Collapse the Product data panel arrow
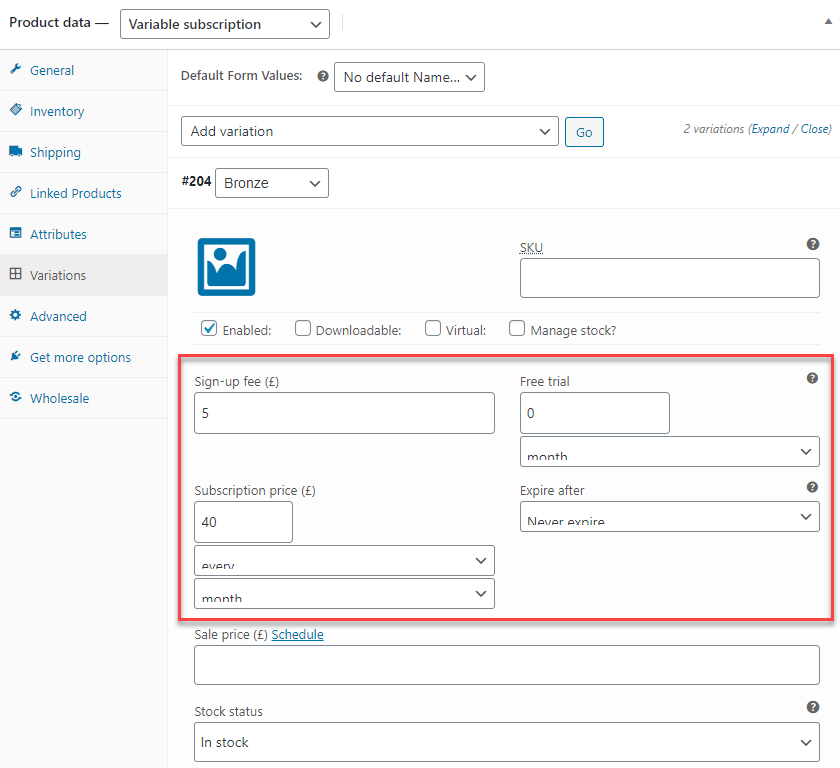This screenshot has width=840, height=768. 828,22
